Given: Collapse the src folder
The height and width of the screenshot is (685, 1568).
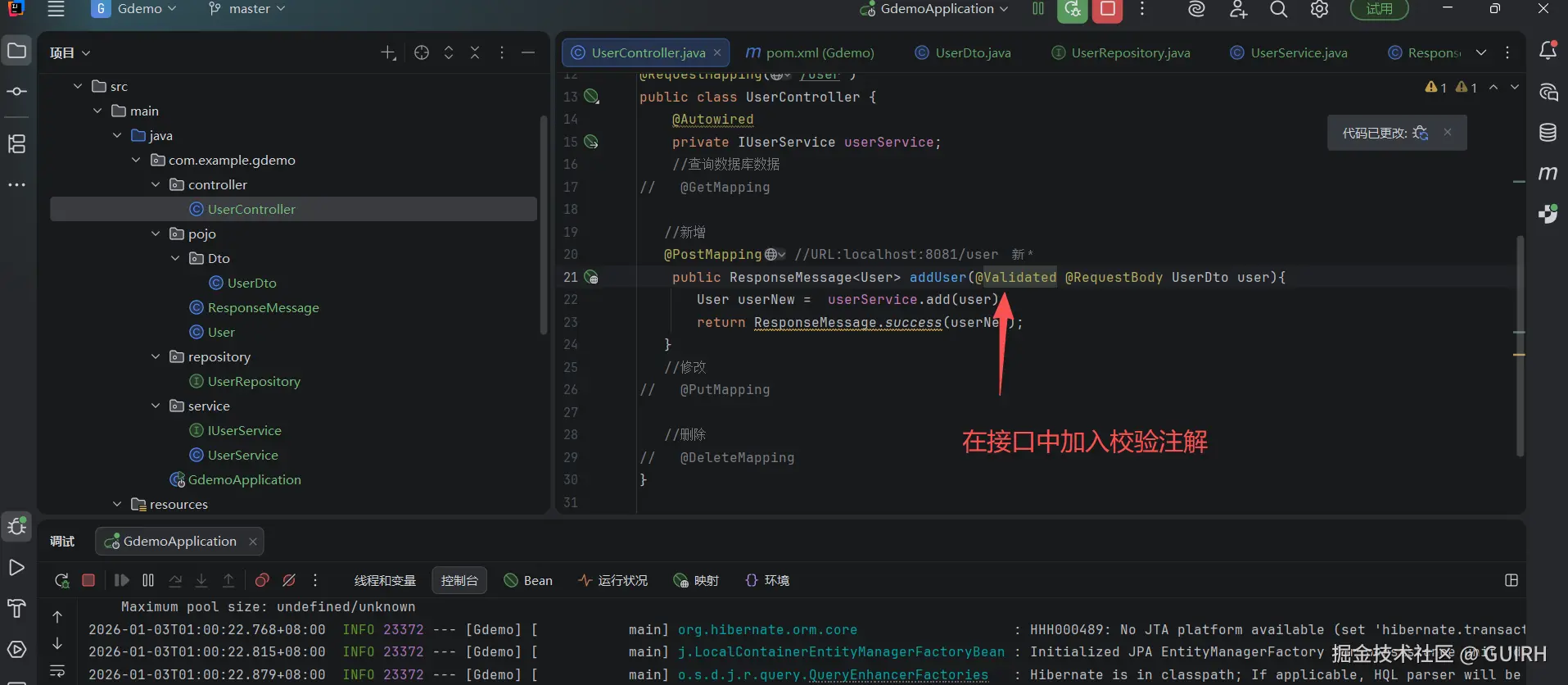Looking at the screenshot, I should pos(78,86).
